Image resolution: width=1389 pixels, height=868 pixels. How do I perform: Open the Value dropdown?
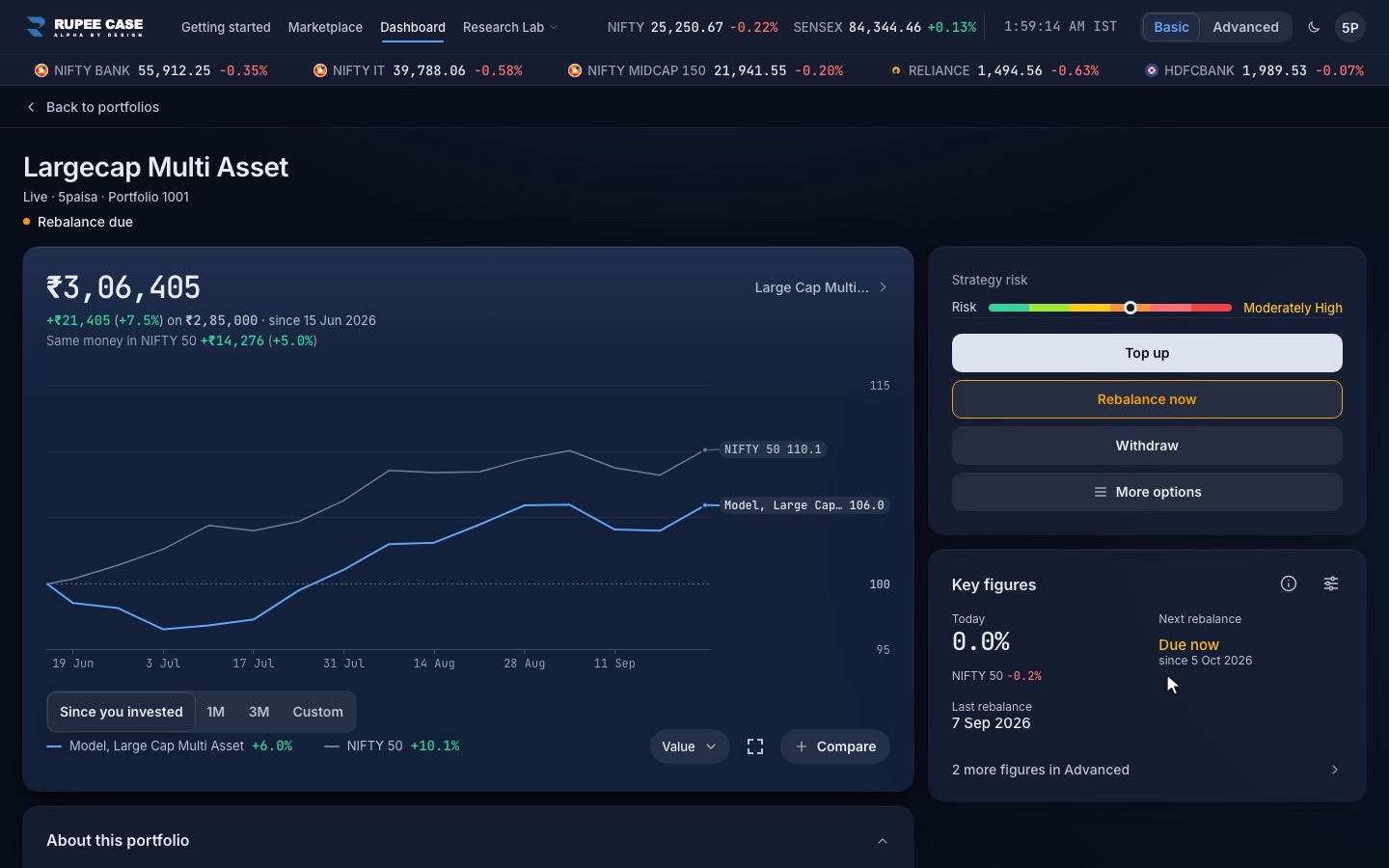pyautogui.click(x=690, y=746)
